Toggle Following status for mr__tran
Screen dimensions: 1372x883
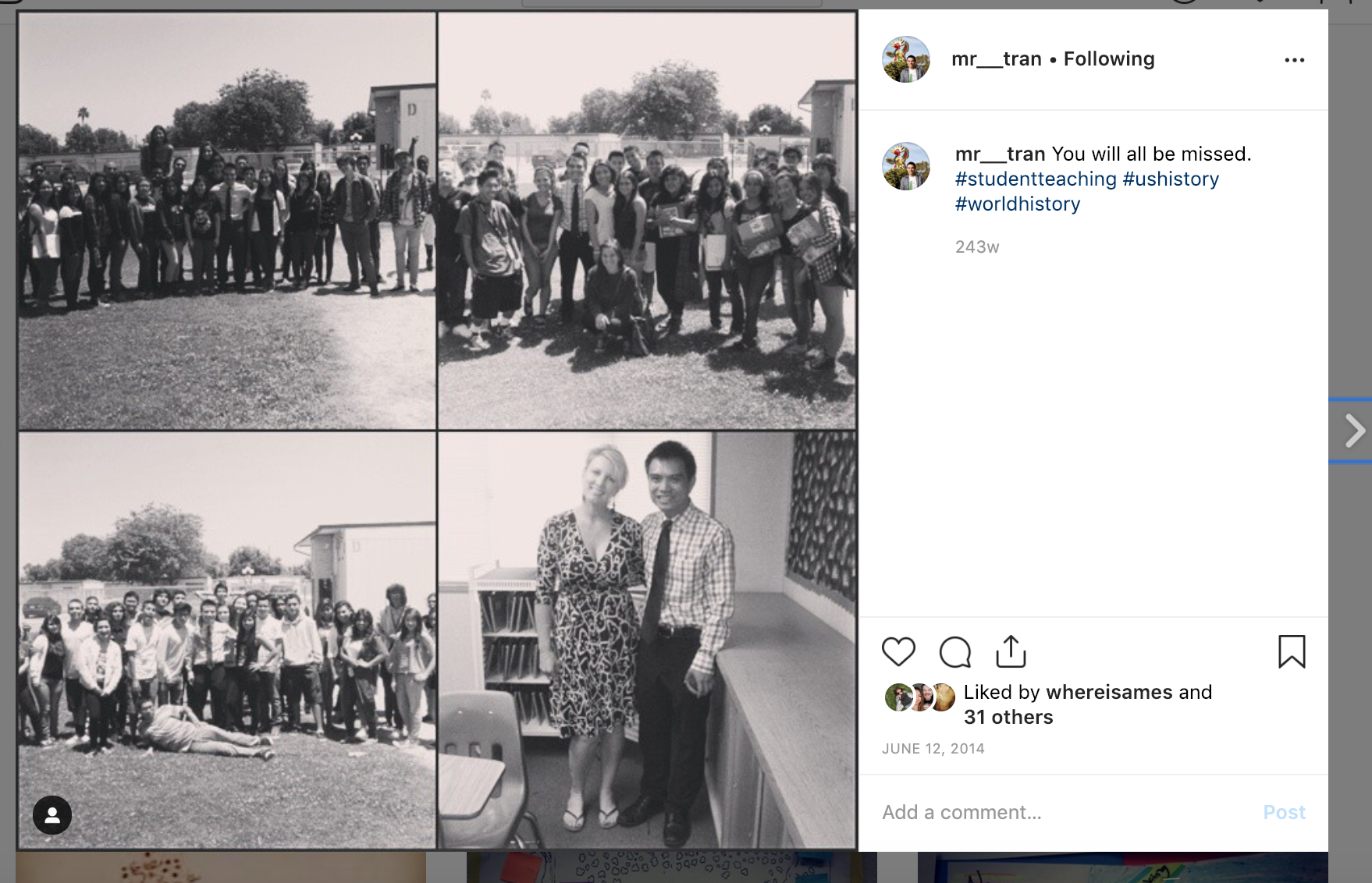1109,59
